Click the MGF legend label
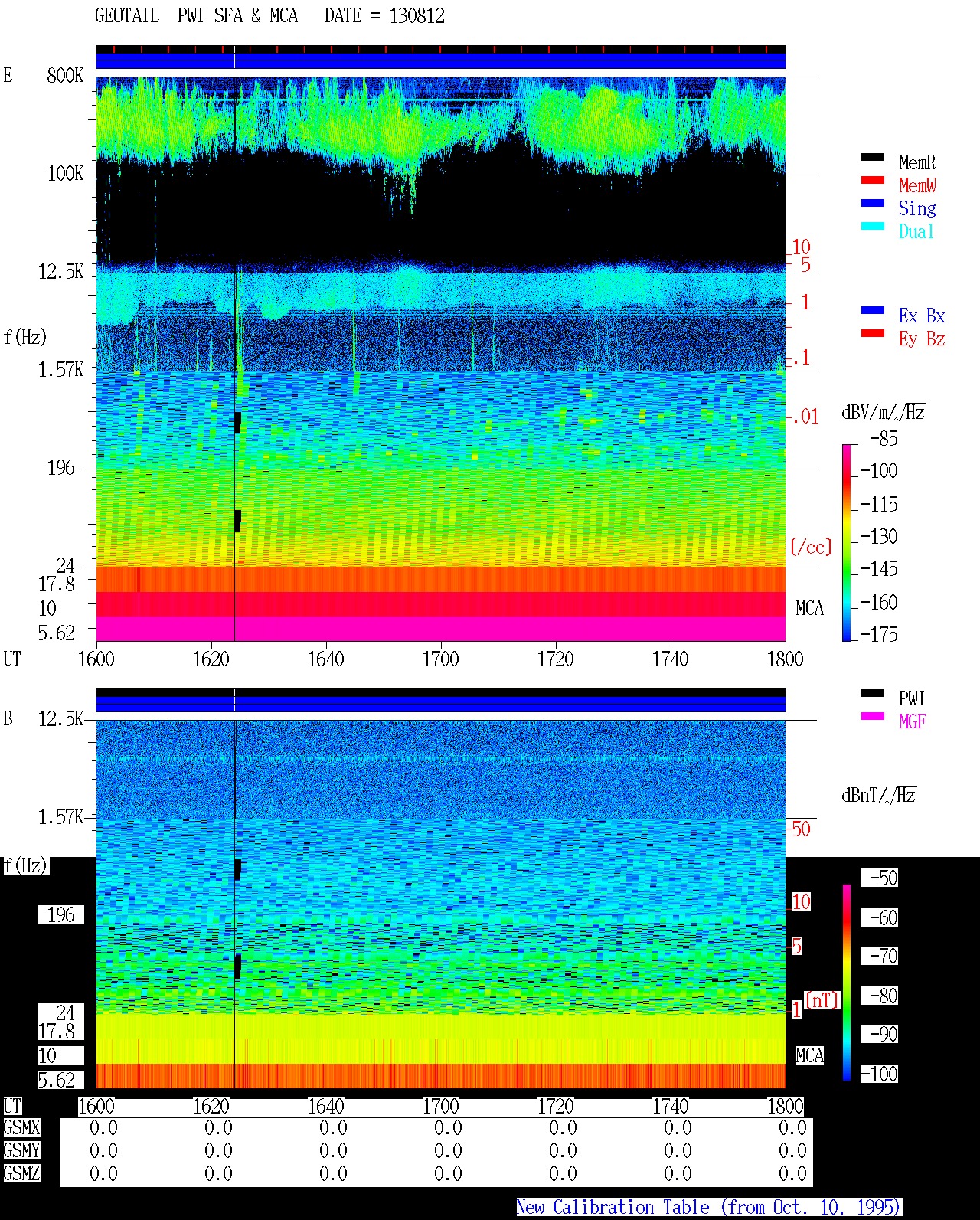The height and width of the screenshot is (1220, 980). coord(912,721)
